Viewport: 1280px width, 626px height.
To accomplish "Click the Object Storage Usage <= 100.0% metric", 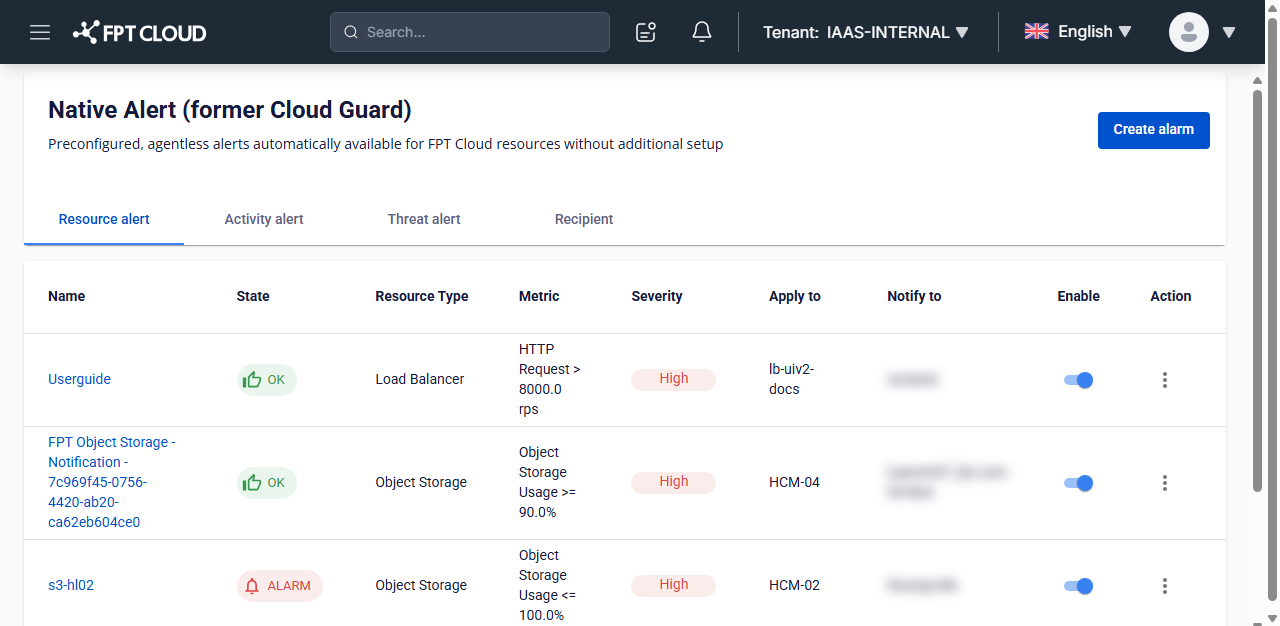I will [548, 585].
